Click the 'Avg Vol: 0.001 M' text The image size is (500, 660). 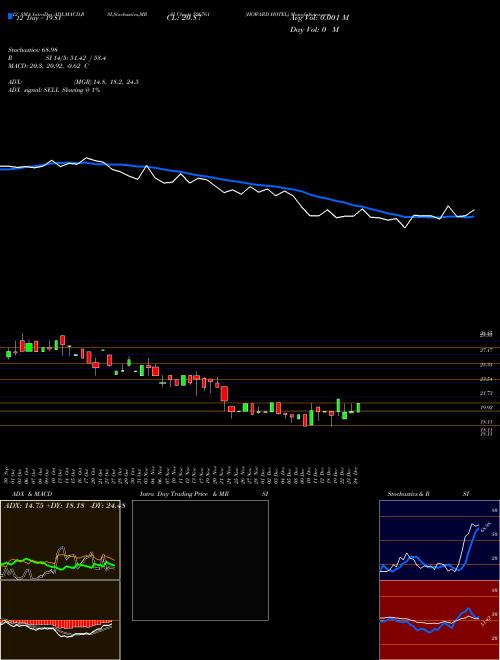point(319,18)
